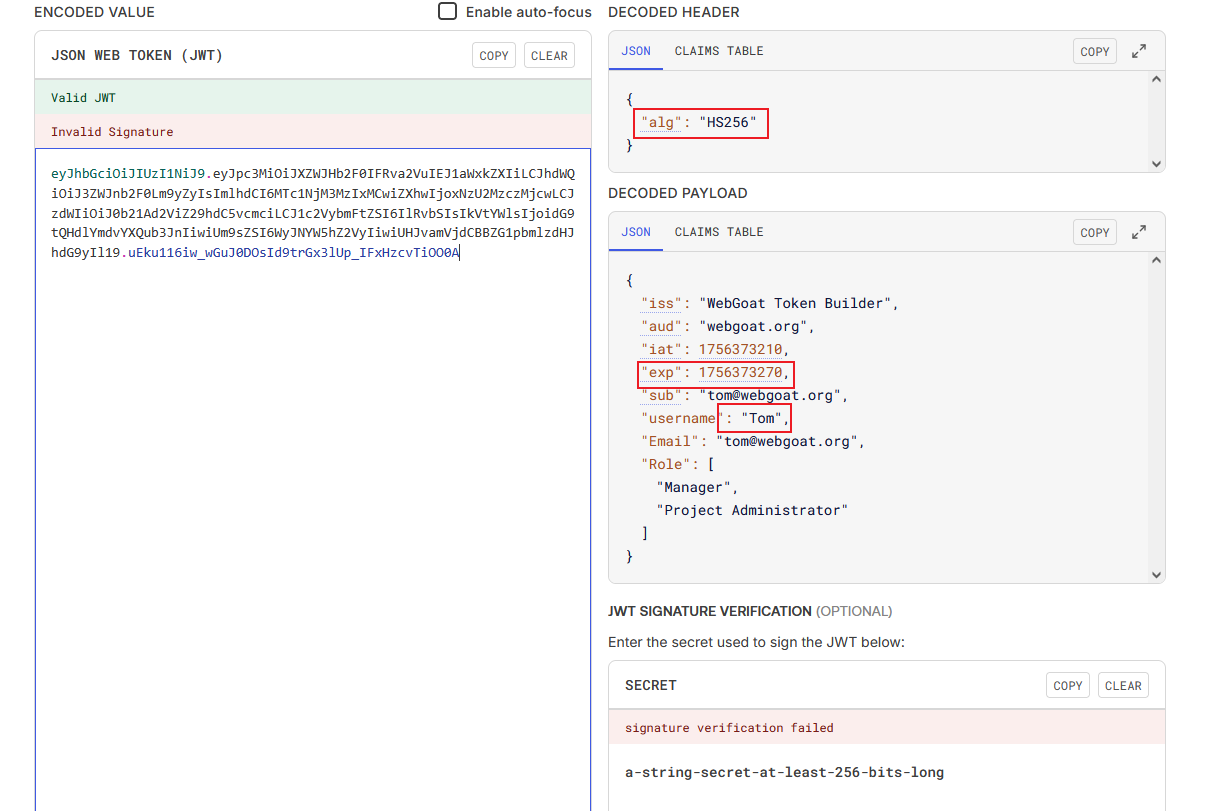The width and height of the screenshot is (1210, 811).
Task: Copy the encoded JWT value
Action: [x=494, y=56]
